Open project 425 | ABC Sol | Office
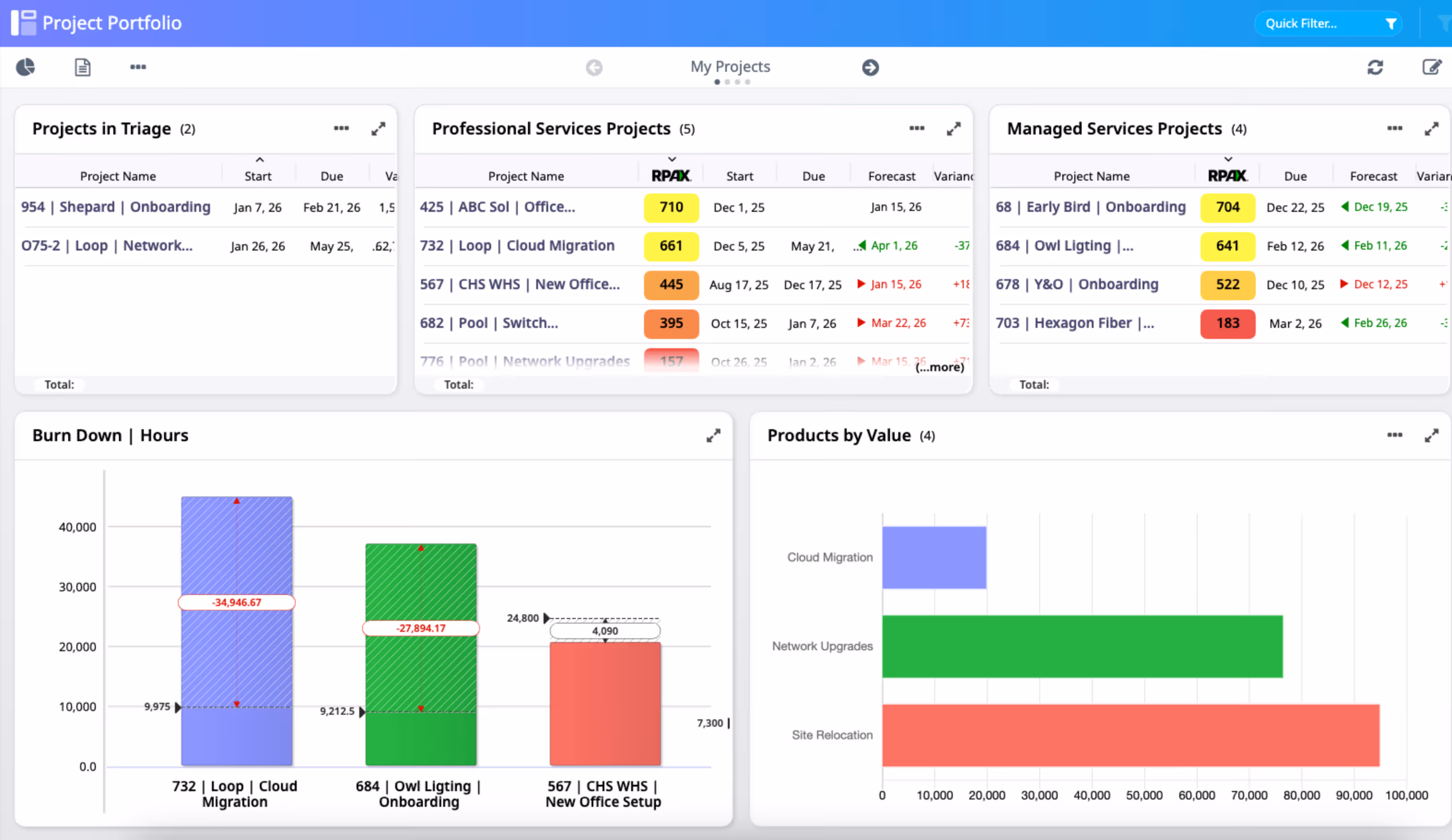This screenshot has height=840, width=1452. (497, 207)
